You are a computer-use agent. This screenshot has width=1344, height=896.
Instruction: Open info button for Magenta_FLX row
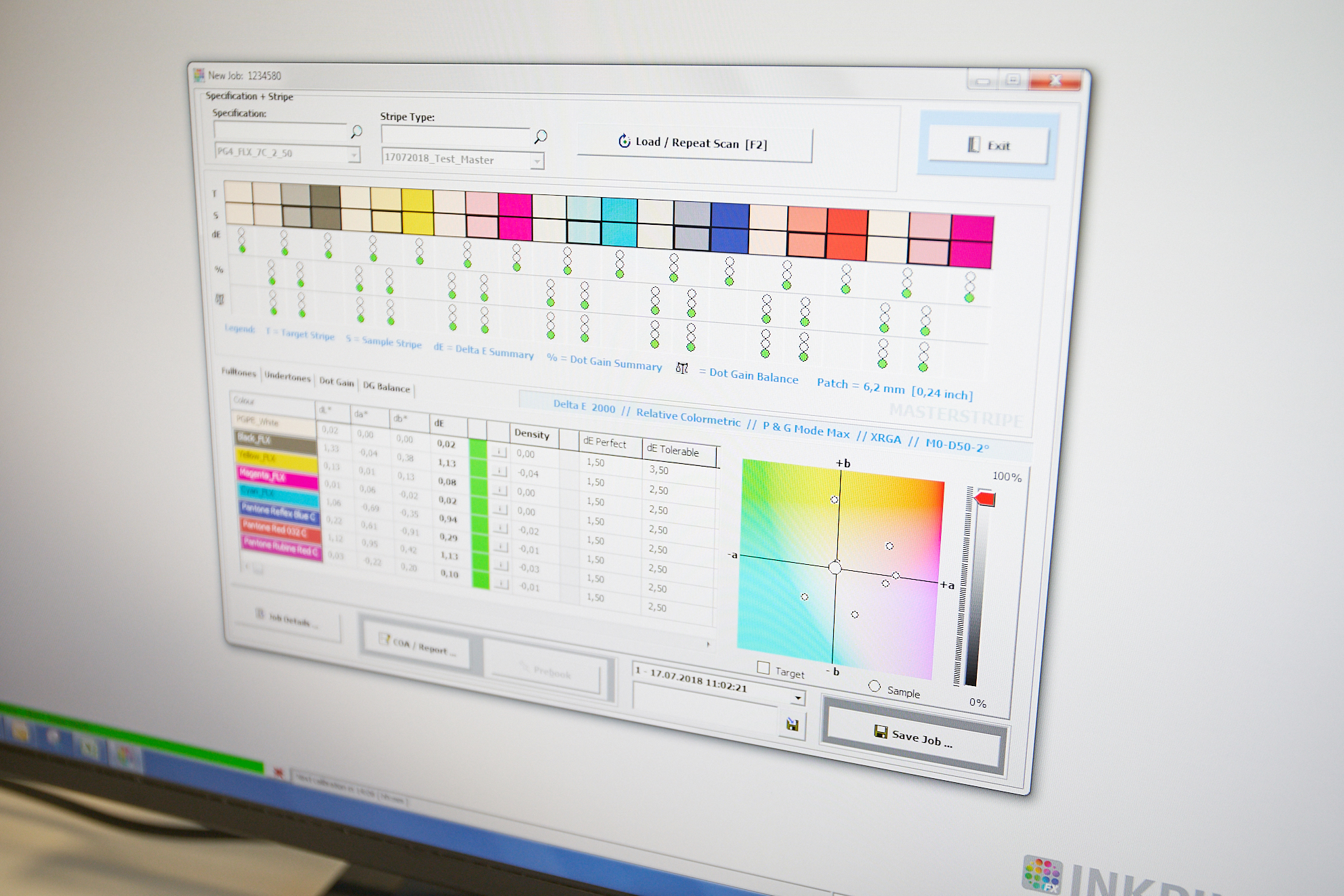501,509
